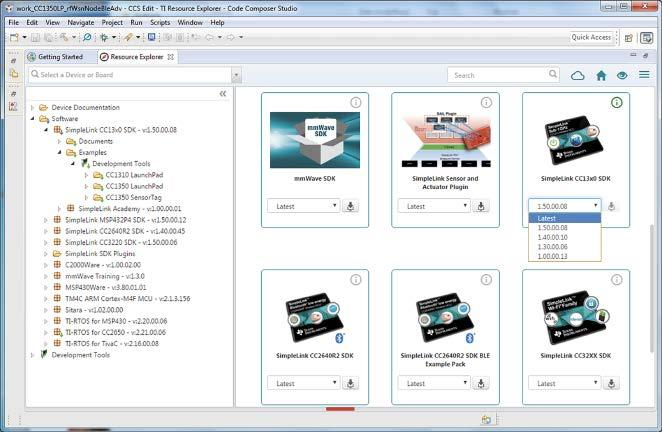Choose version 1.30.00.06 in list
Image resolution: width=662 pixels, height=432 pixels.
[564, 247]
